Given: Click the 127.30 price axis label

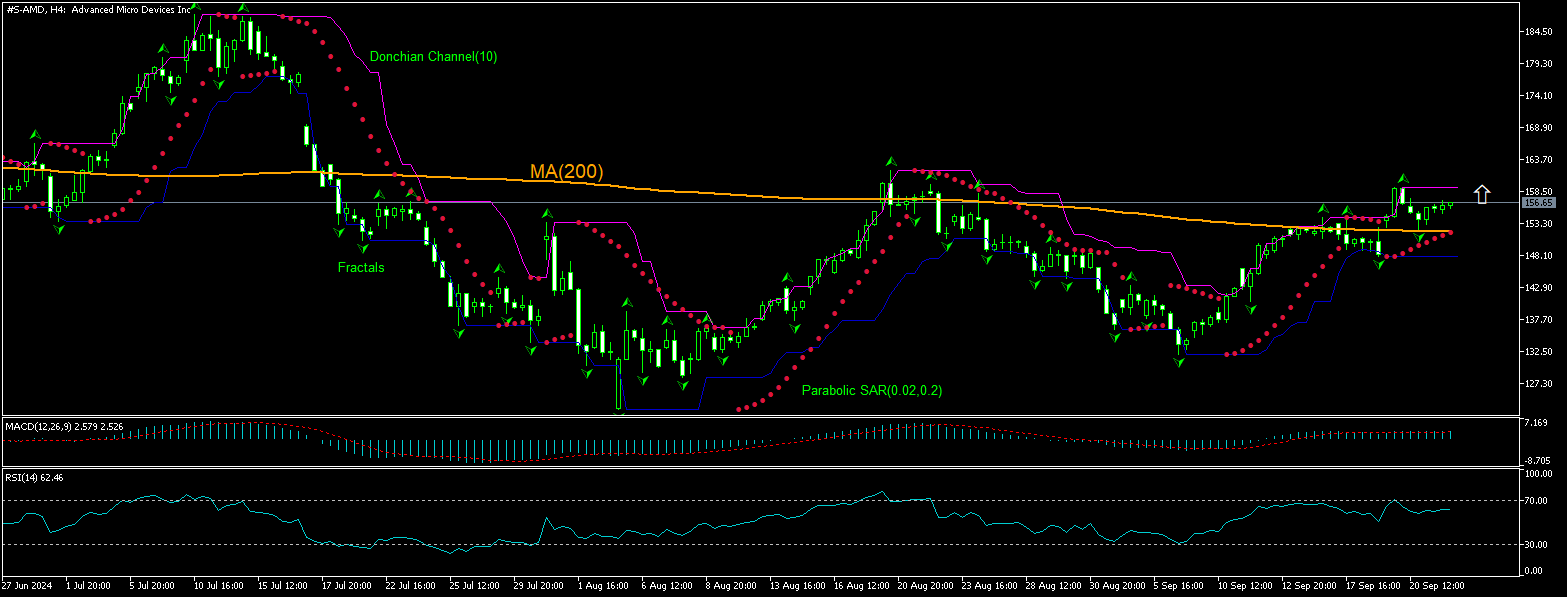Looking at the screenshot, I should tap(1537, 384).
